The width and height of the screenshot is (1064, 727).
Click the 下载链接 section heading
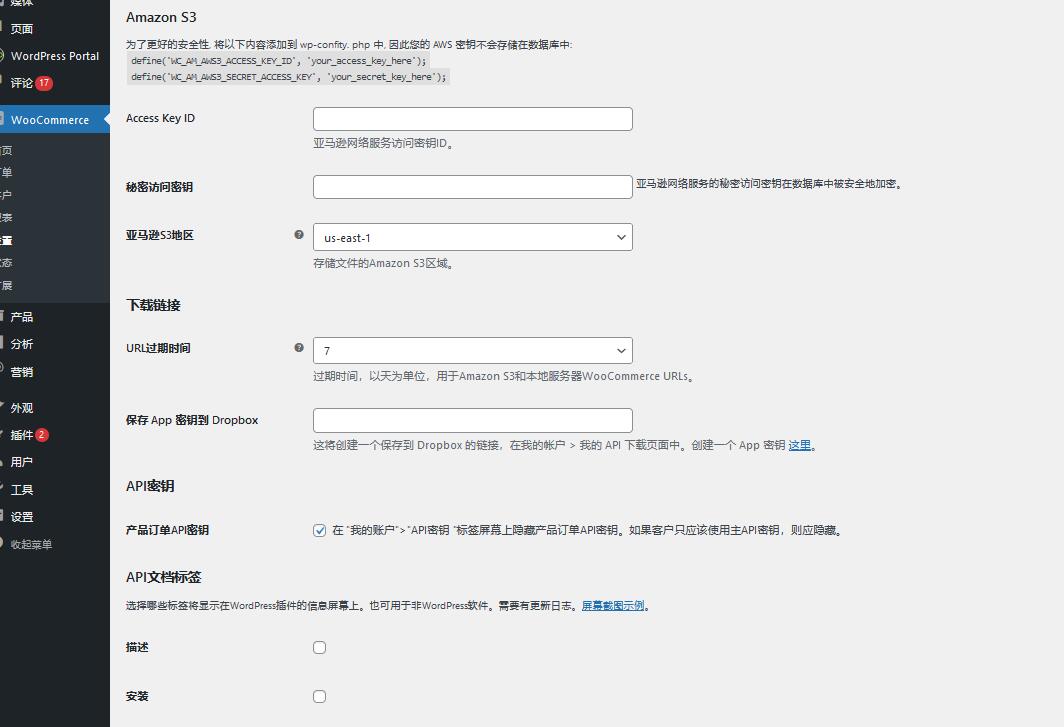(153, 305)
